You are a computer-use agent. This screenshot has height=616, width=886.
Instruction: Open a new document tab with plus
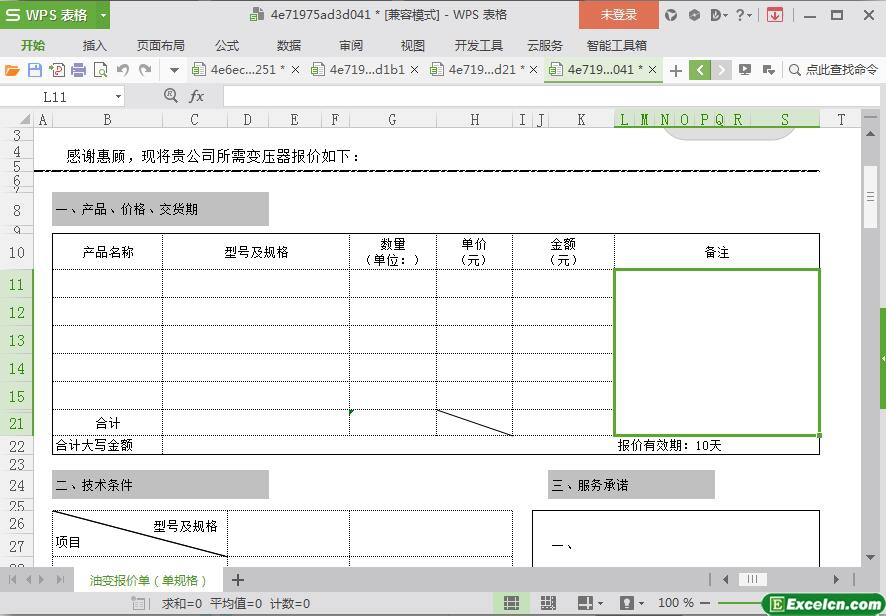pyautogui.click(x=676, y=70)
